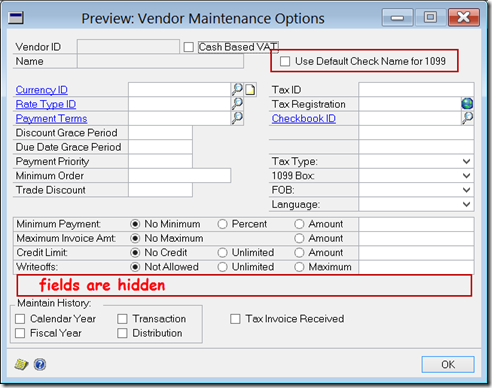Select Amount for Credit Limit
Image resolution: width=492 pixels, height=388 pixels.
point(299,253)
